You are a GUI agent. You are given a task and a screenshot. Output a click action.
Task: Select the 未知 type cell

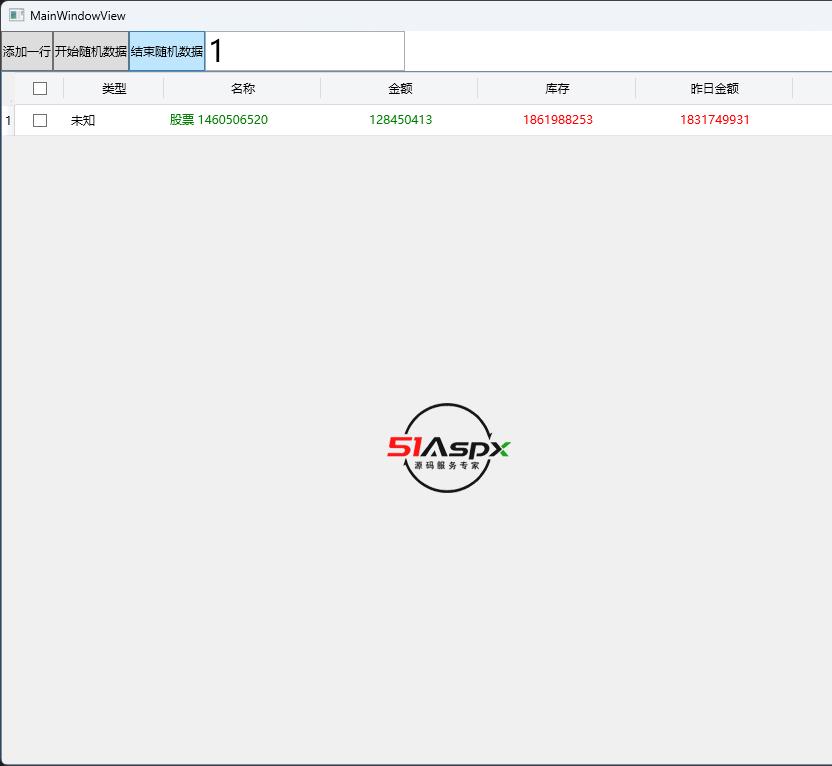[x=114, y=120]
